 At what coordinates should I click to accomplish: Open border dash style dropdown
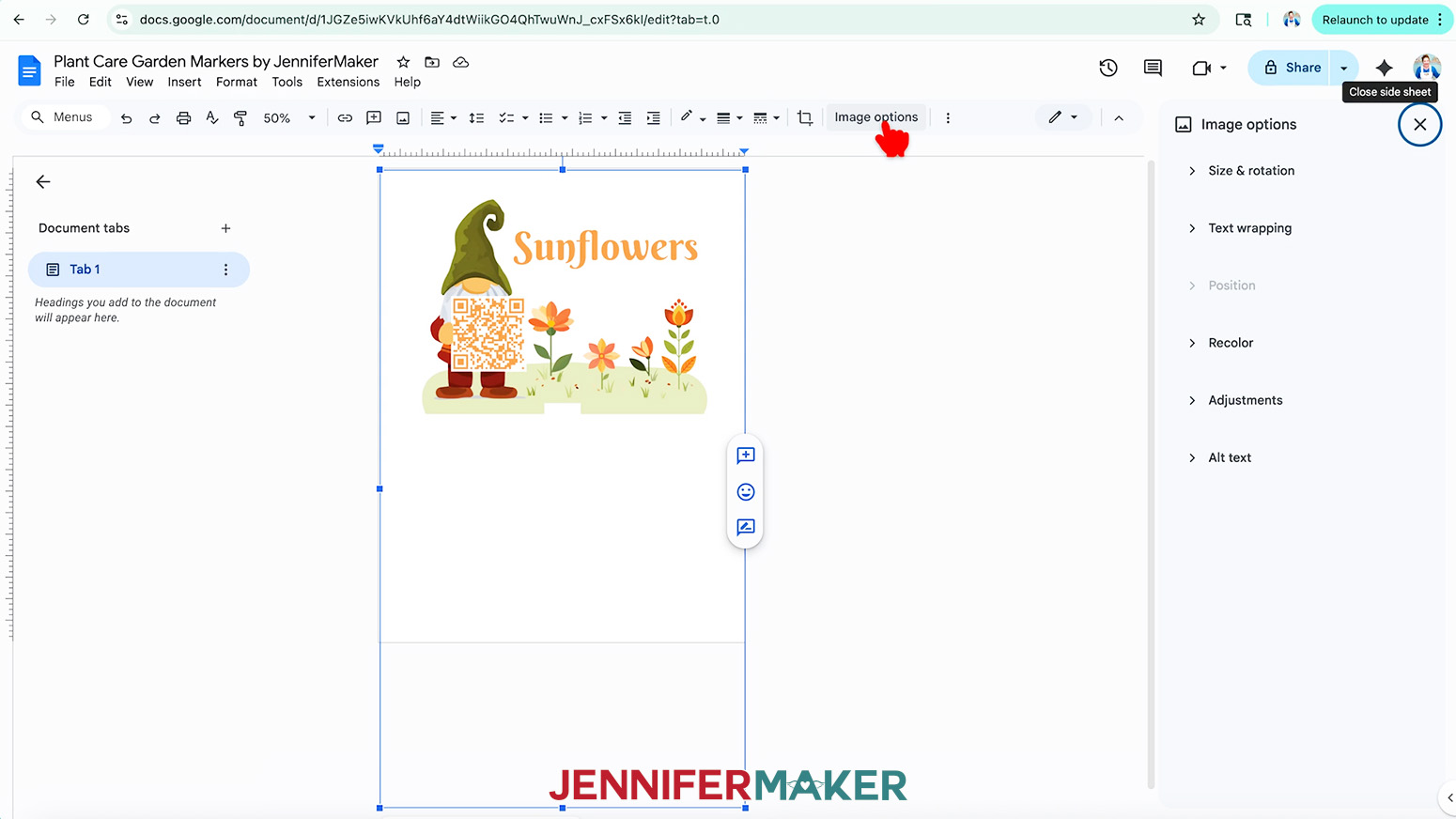point(767,118)
